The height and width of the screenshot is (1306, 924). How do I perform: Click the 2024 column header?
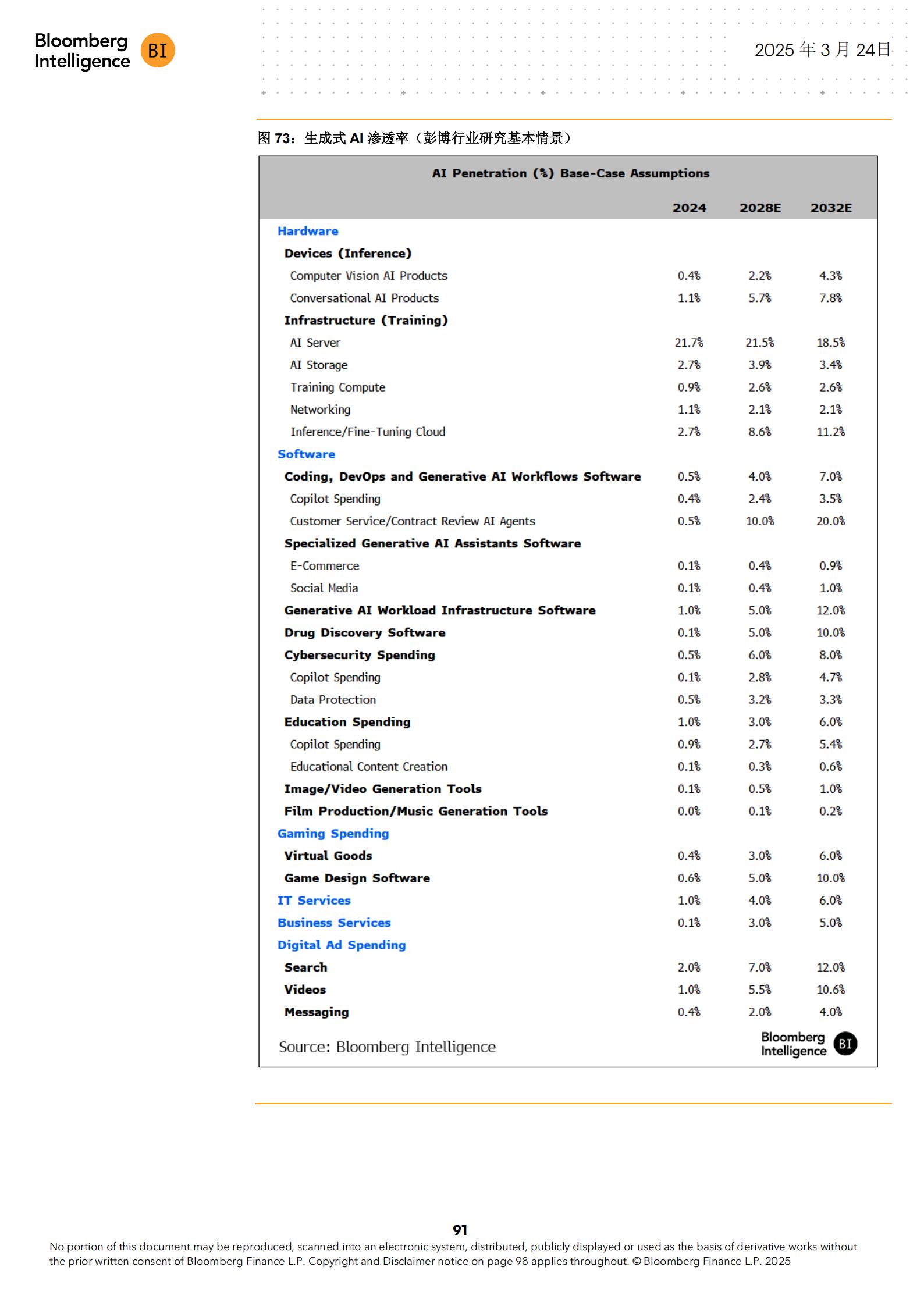689,208
